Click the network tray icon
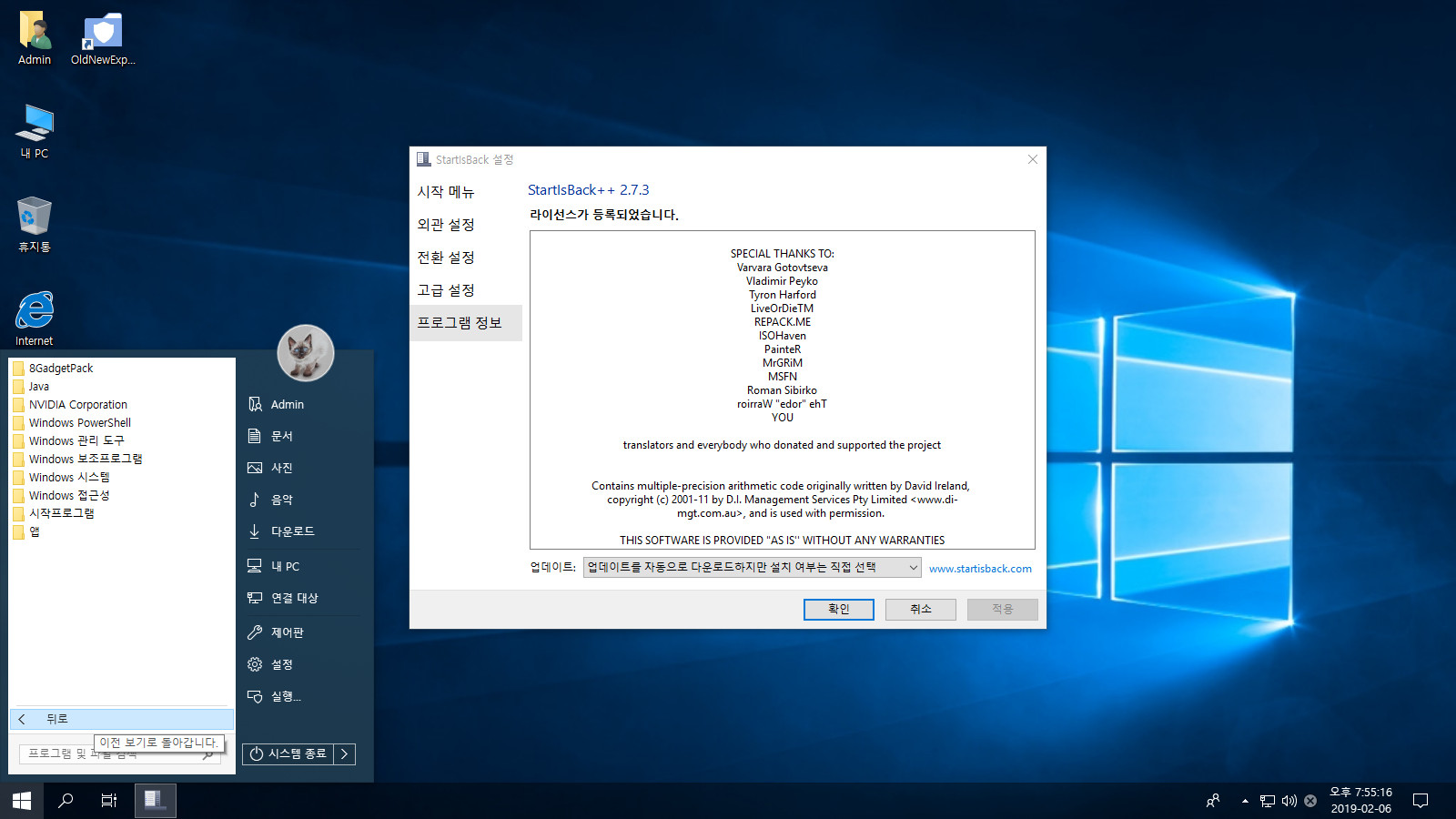This screenshot has height=819, width=1456. coord(1268,801)
